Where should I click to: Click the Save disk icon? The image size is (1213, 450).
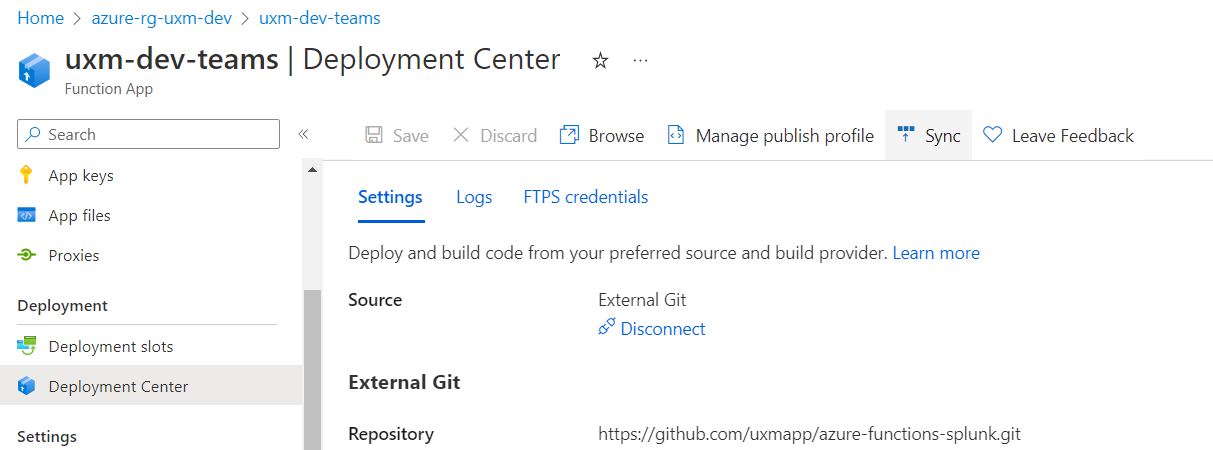(x=374, y=135)
